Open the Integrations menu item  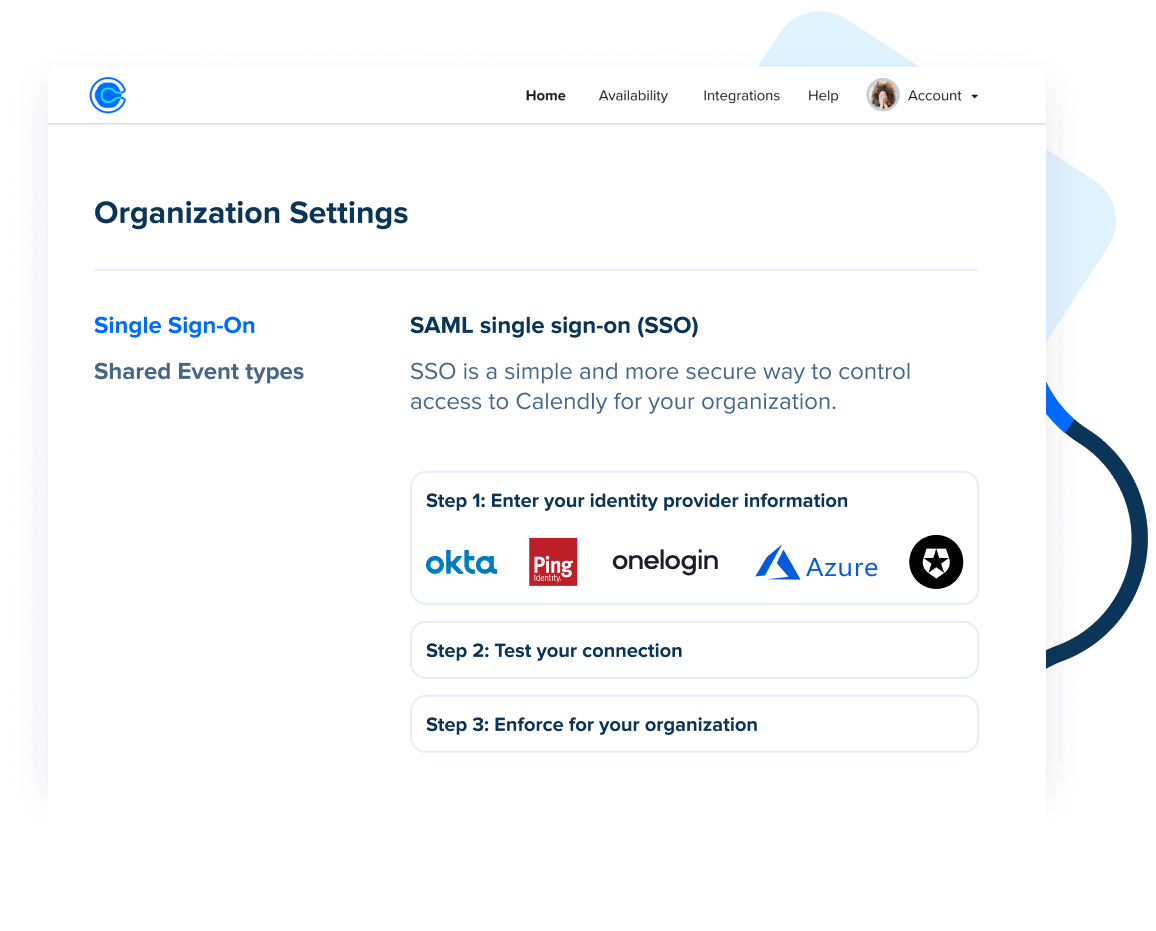point(742,95)
